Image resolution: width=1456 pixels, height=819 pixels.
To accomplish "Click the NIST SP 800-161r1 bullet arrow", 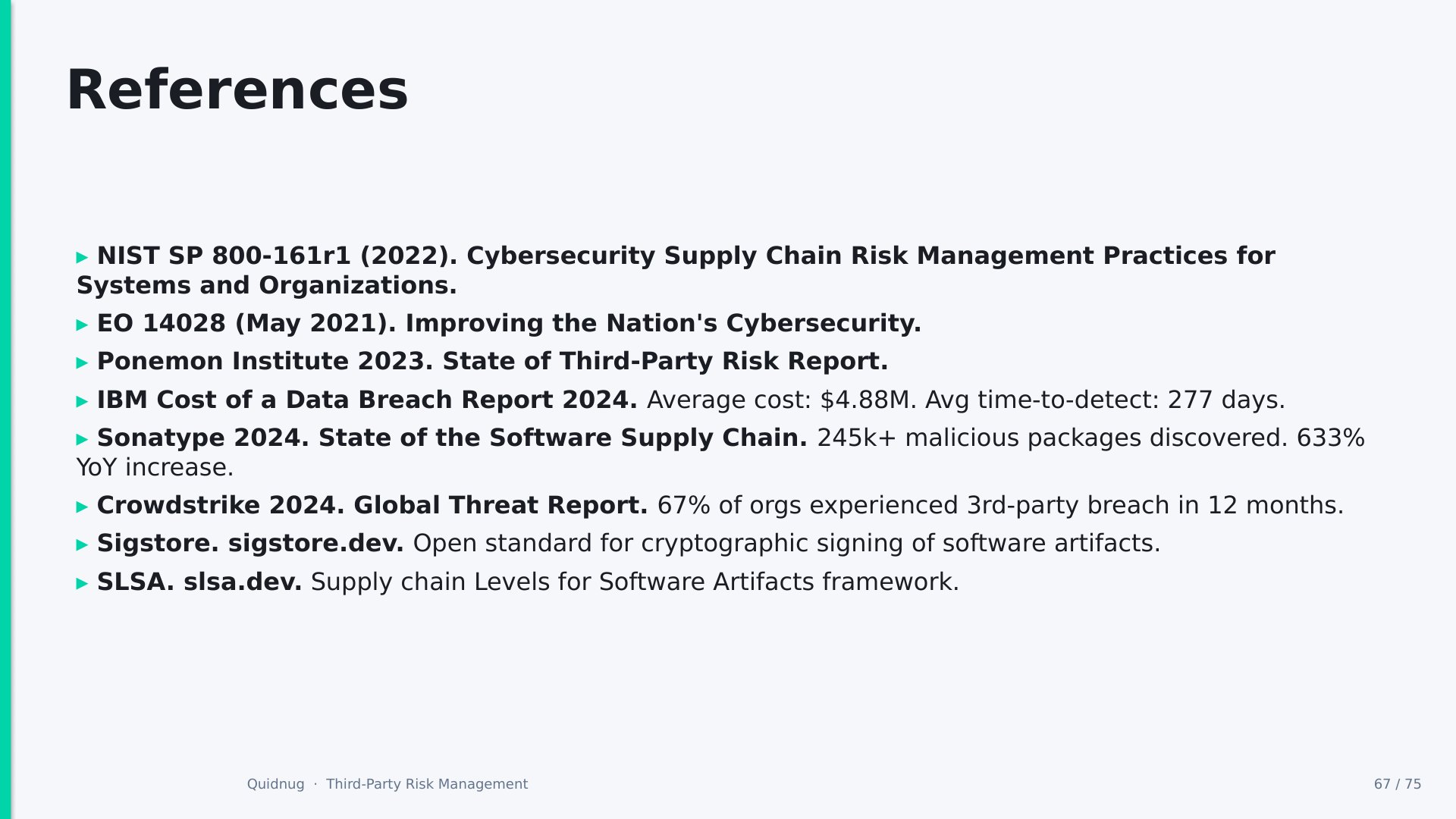I will (x=82, y=258).
